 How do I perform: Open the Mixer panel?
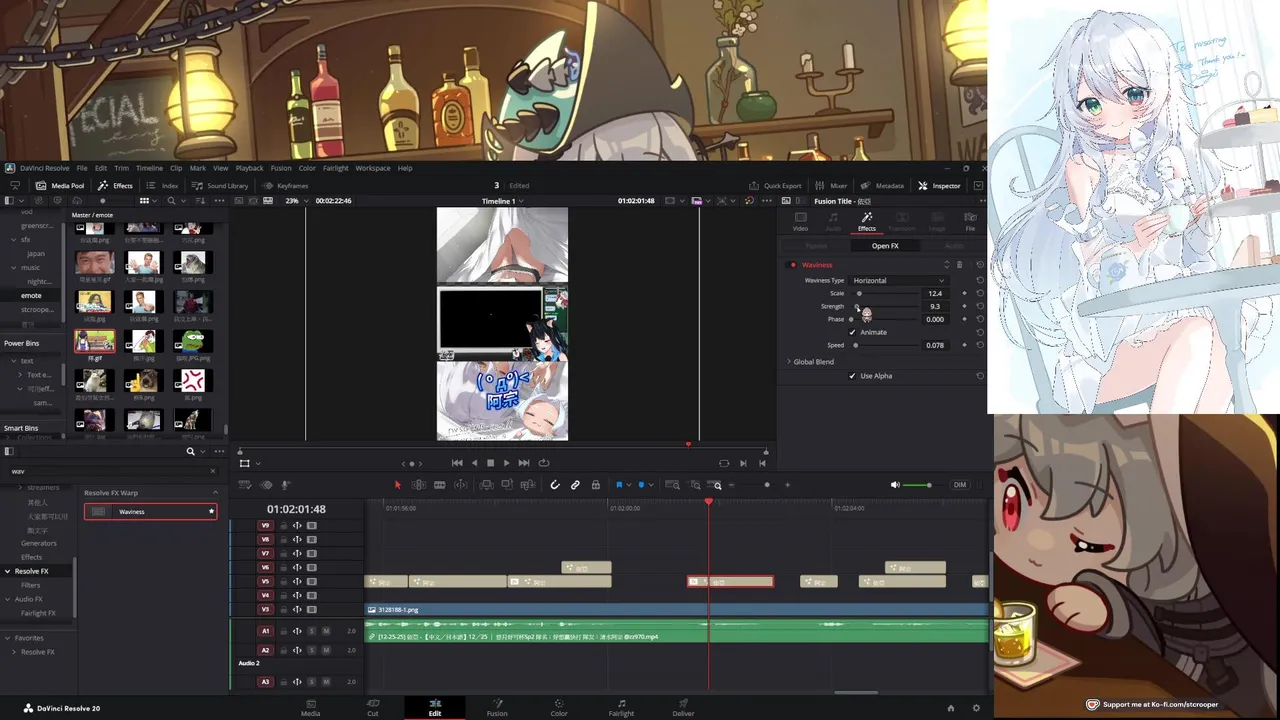(x=832, y=185)
